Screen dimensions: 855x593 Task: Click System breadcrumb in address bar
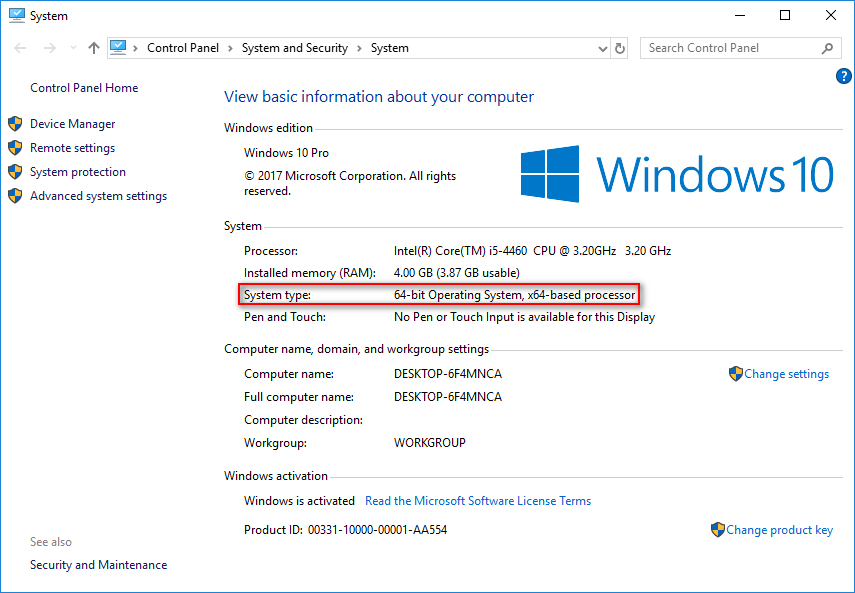tap(389, 48)
